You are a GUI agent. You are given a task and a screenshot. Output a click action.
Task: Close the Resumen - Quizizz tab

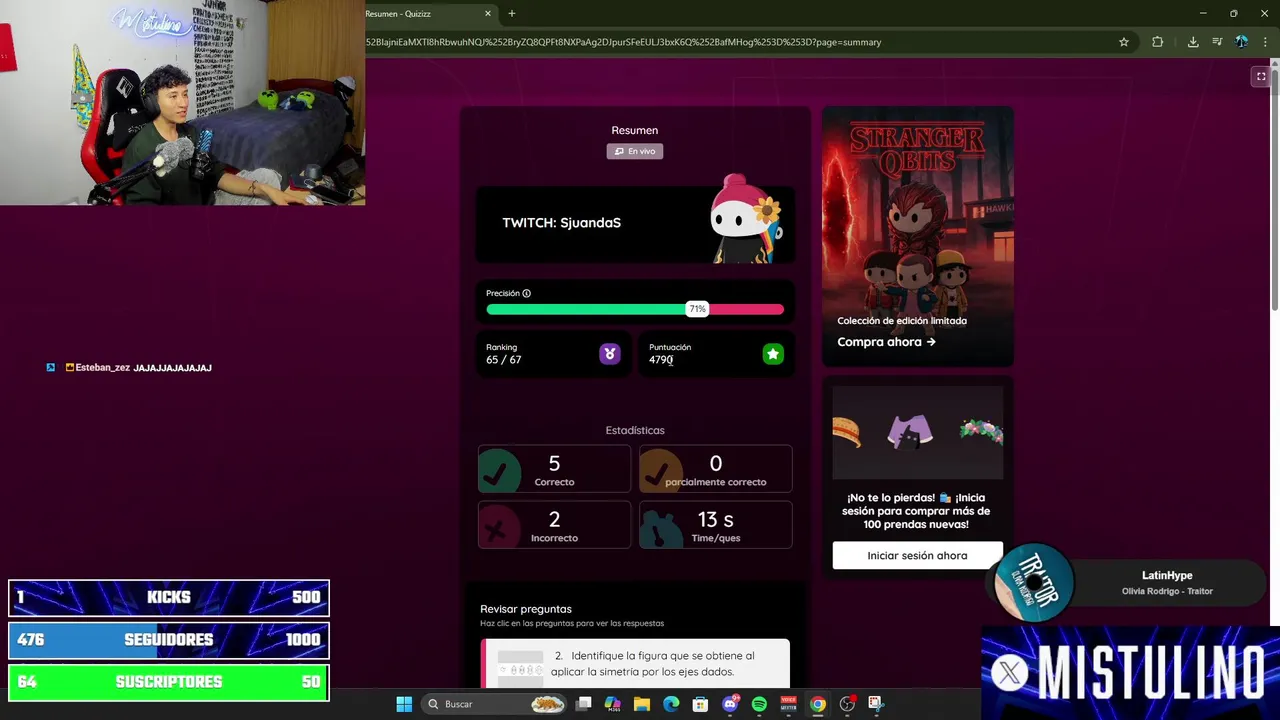pos(488,13)
